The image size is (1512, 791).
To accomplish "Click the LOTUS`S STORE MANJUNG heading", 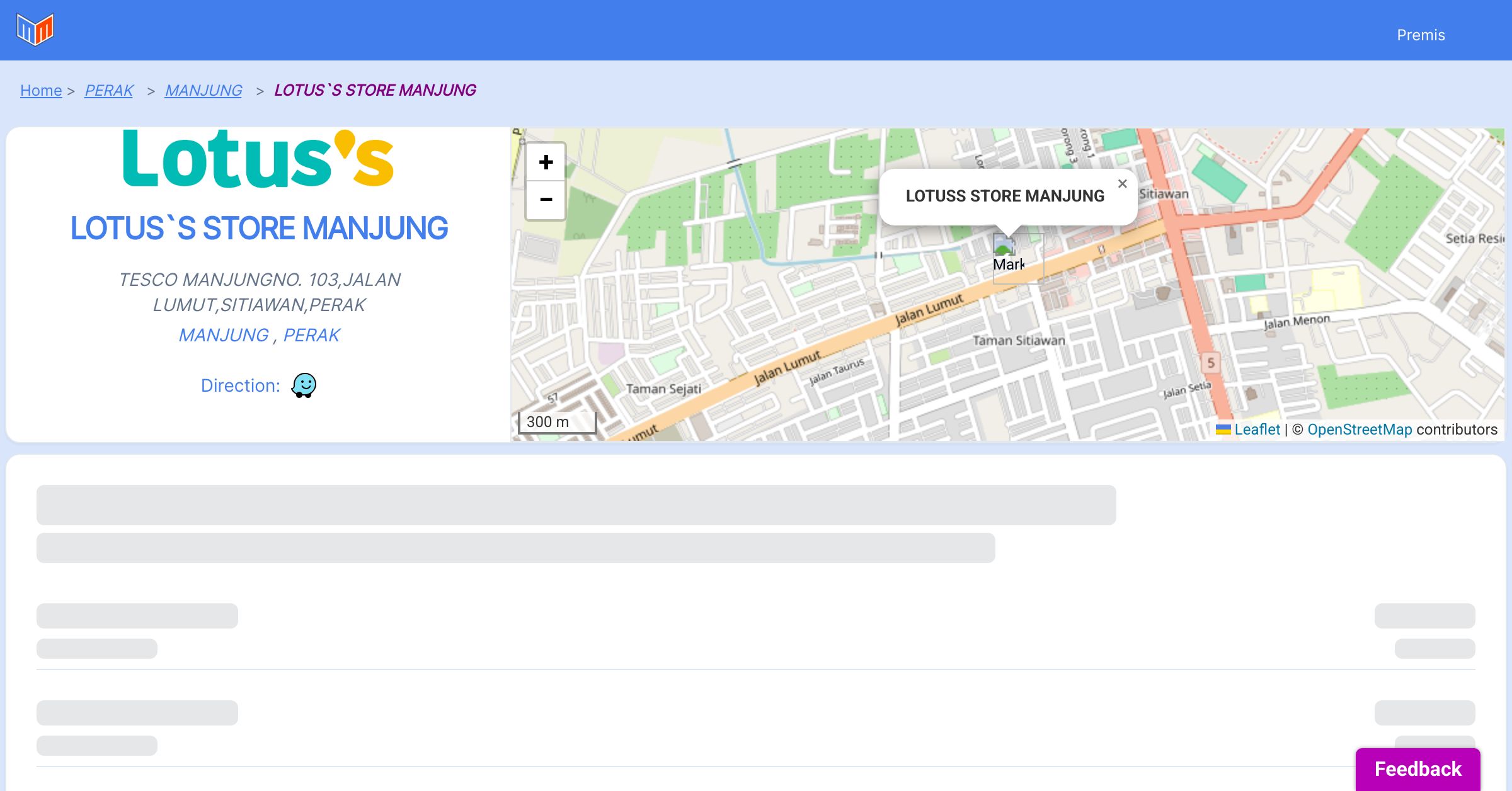I will click(259, 228).
